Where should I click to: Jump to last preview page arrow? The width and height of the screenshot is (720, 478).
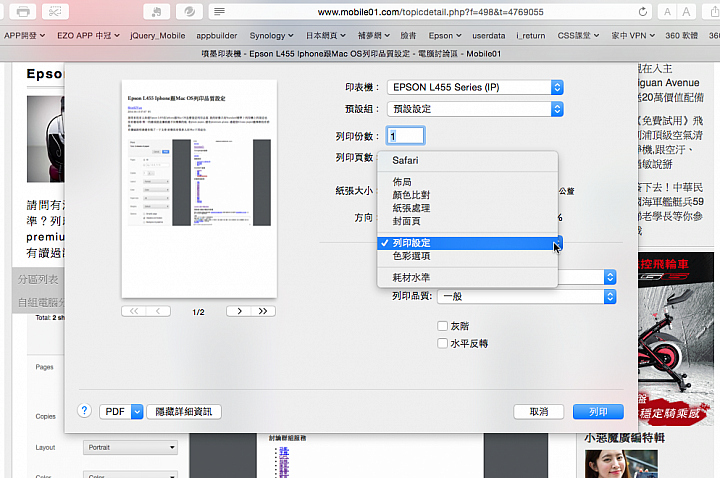[263, 311]
